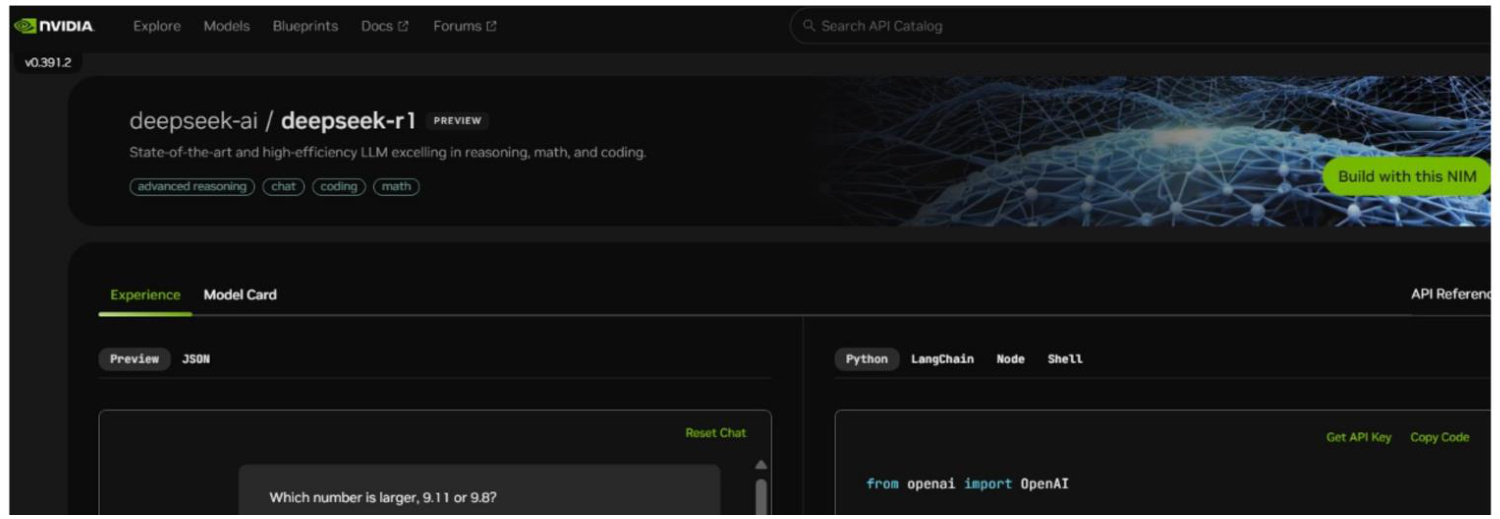
Task: Click the NVIDIA logo
Action: click(54, 26)
